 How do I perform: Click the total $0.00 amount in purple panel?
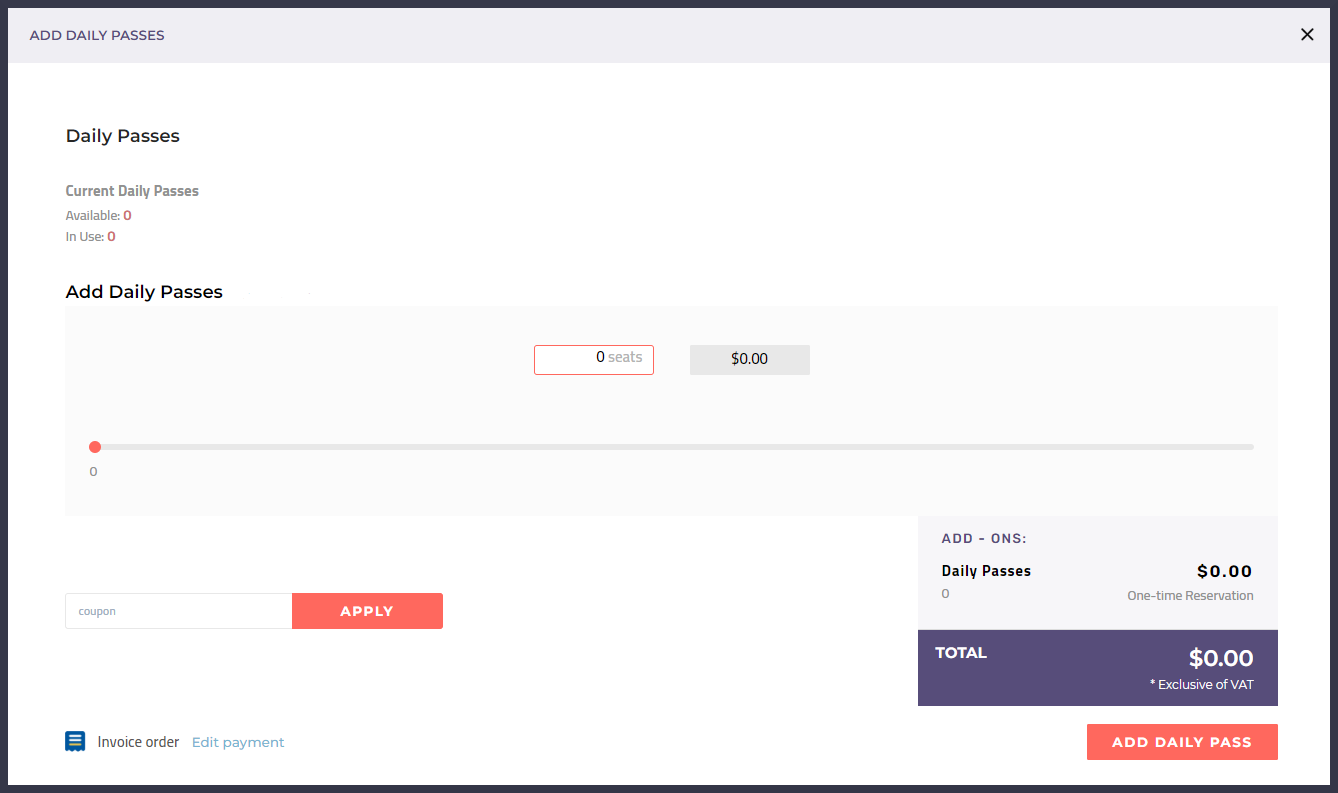(1221, 658)
